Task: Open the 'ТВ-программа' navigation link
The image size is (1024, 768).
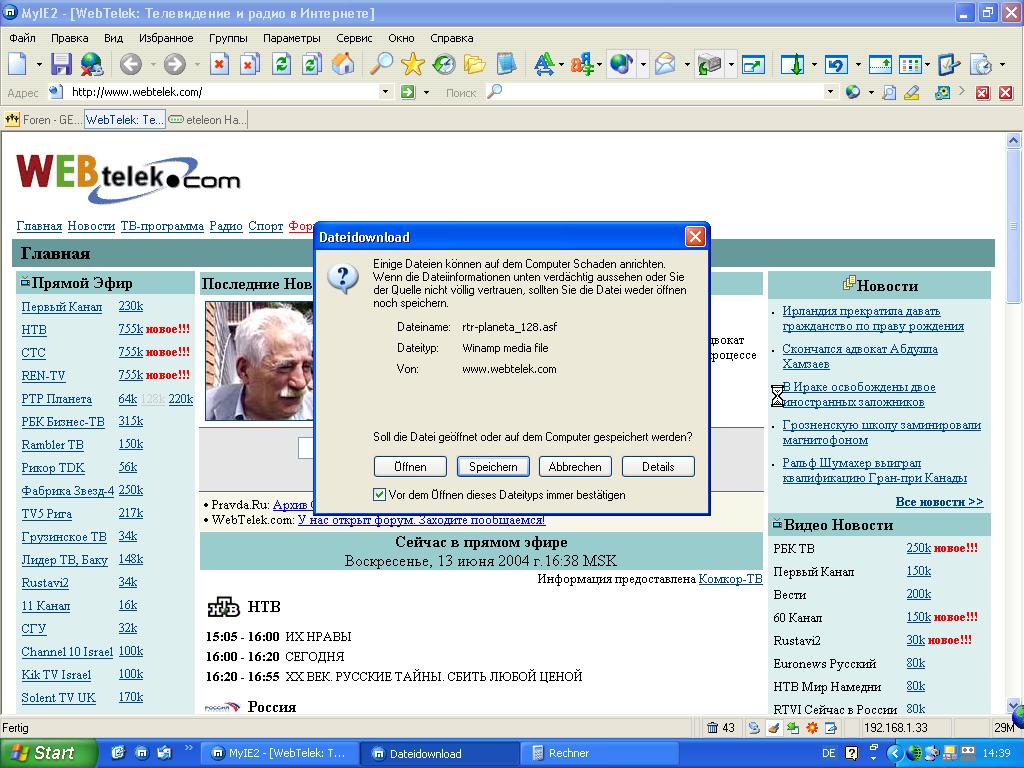Action: coord(162,226)
